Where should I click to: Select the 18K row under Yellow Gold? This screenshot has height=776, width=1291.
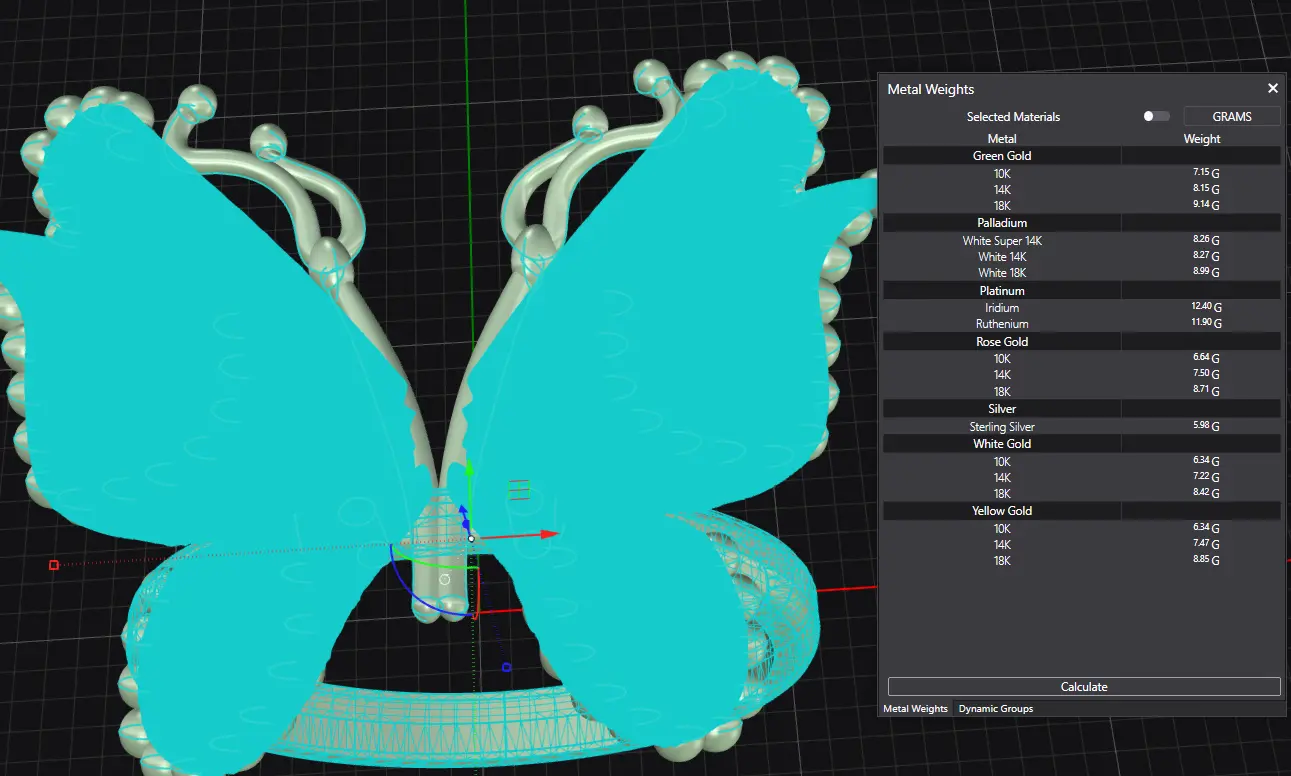(1082, 561)
